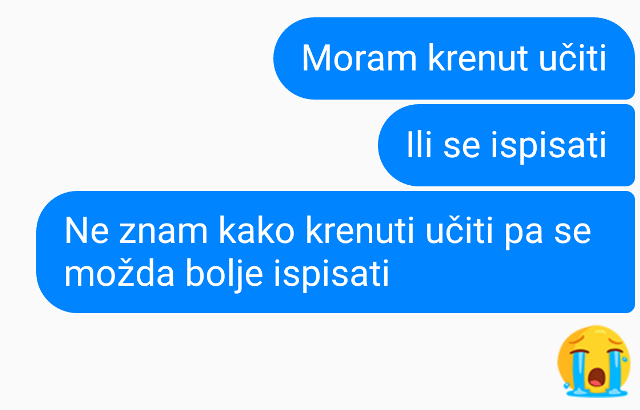Image resolution: width=640 pixels, height=410 pixels.
Task: Click "učiti" in the first message bubble
Action: [573, 58]
